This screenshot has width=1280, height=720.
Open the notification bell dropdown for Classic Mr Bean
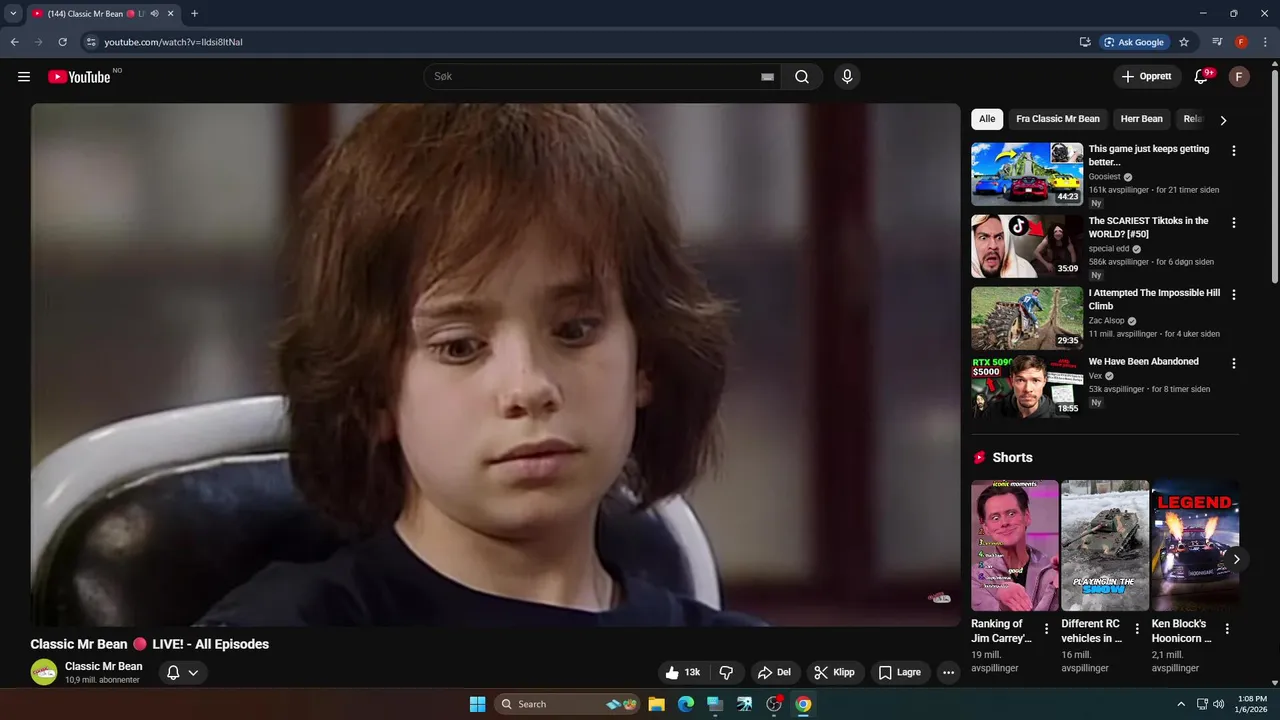[x=183, y=673]
